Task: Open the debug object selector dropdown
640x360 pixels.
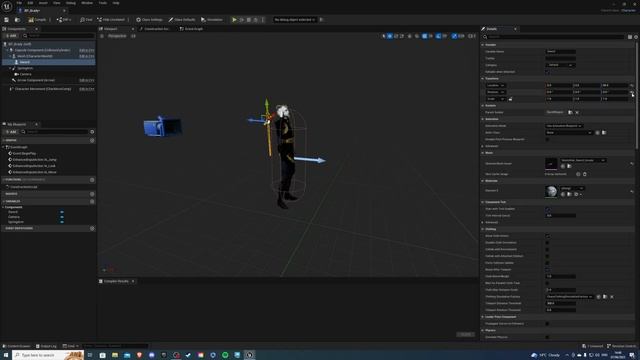Action: point(295,20)
